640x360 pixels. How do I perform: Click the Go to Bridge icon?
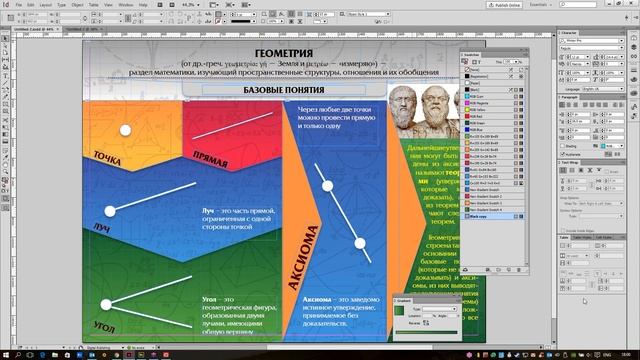(x=160, y=5)
